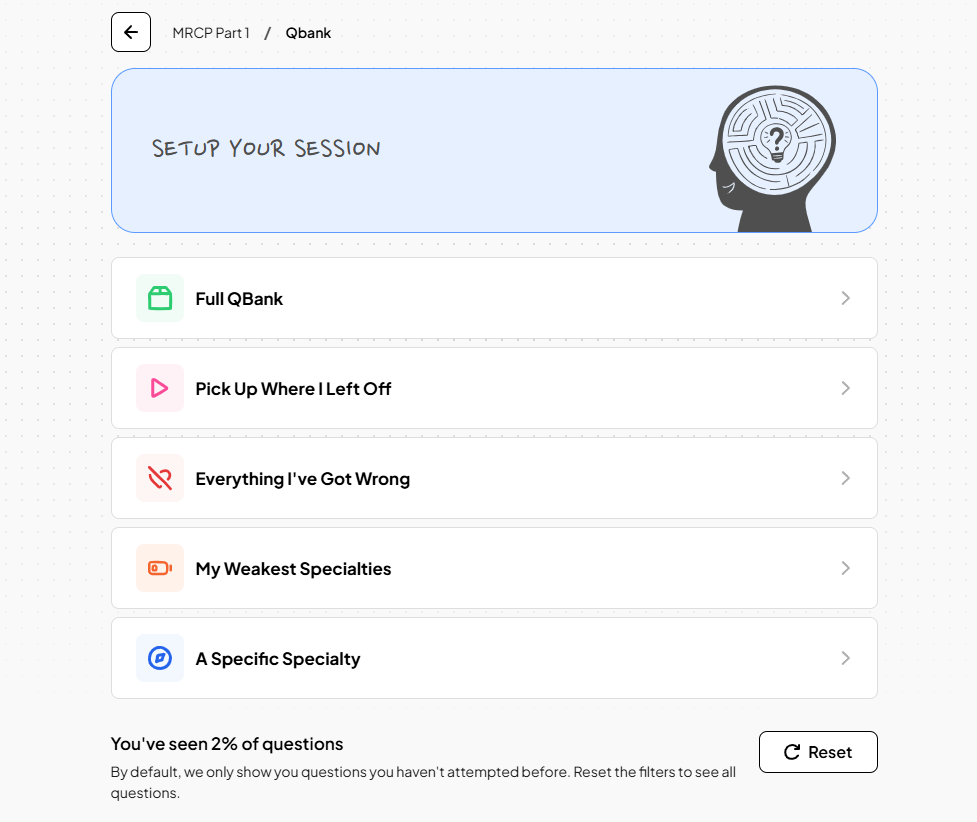Go to MRCP Part 1 breadcrumb
This screenshot has height=822, width=977.
click(211, 33)
